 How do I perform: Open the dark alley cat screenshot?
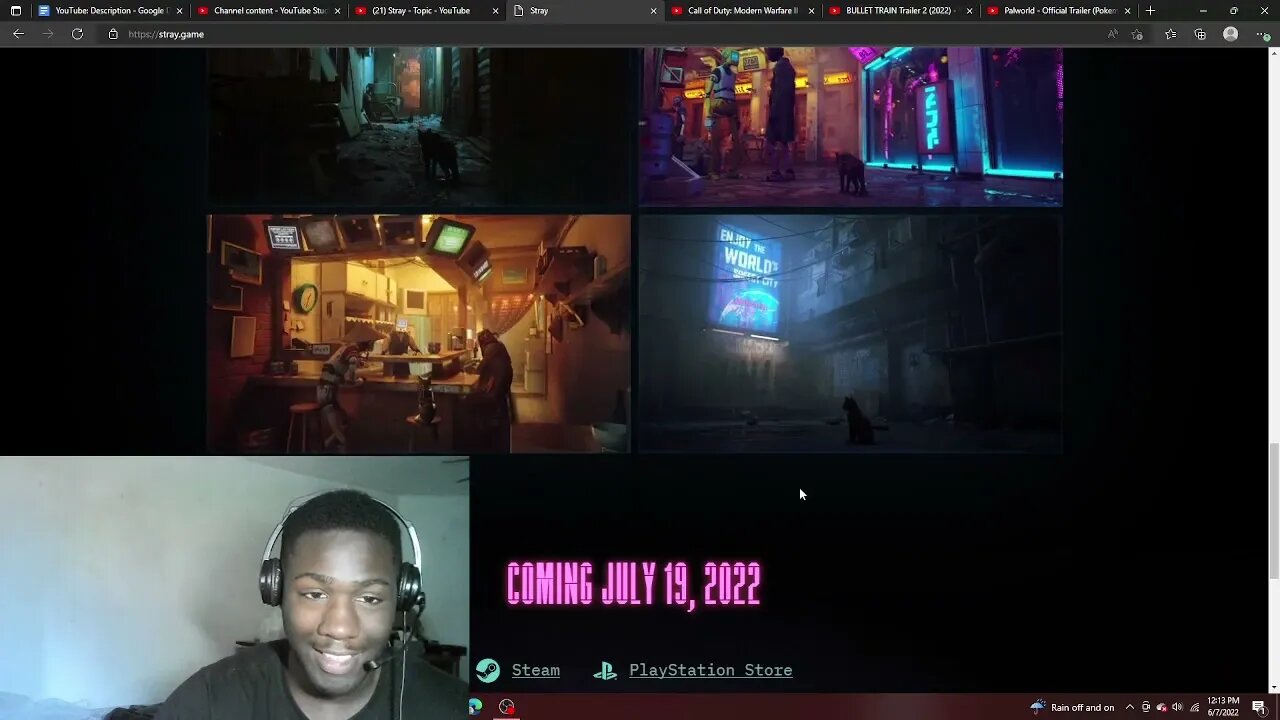[419, 126]
